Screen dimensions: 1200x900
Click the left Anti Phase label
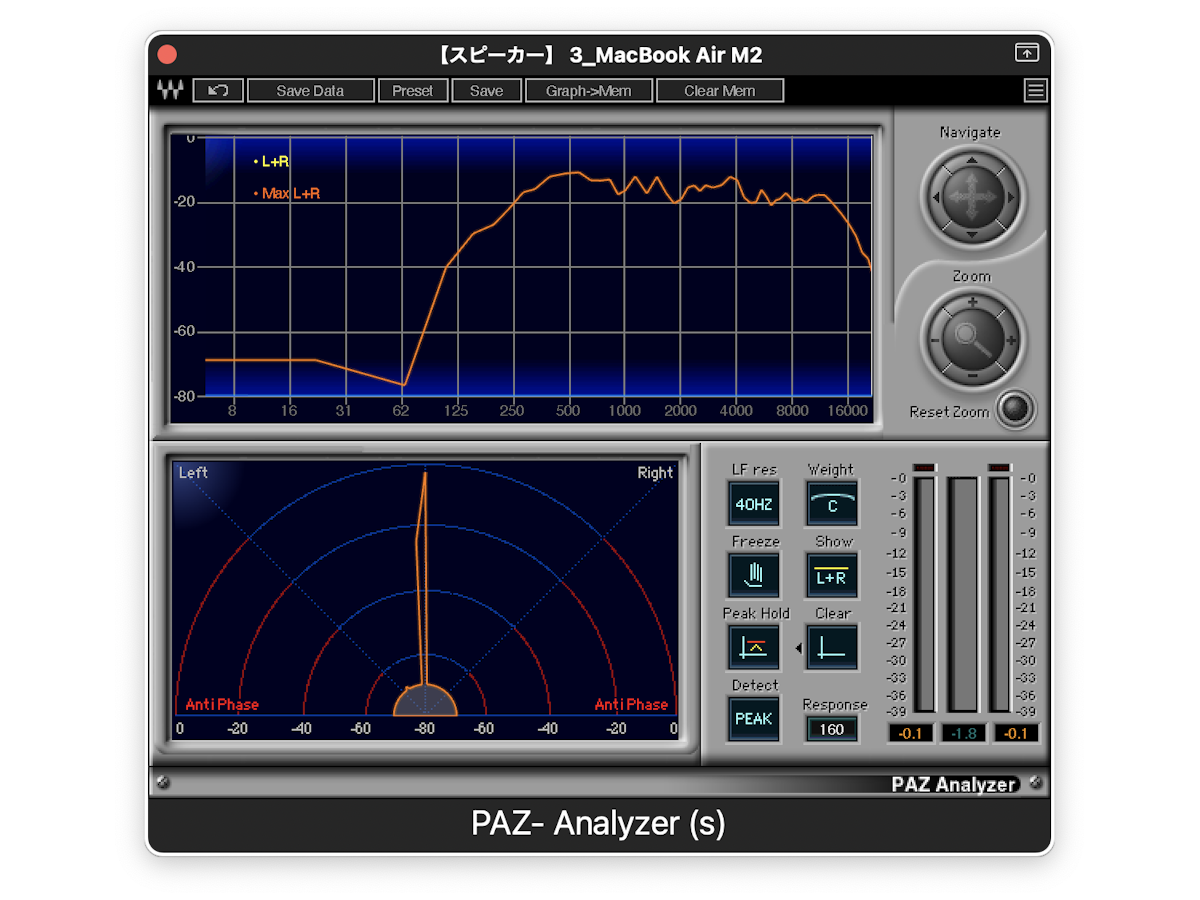click(222, 704)
